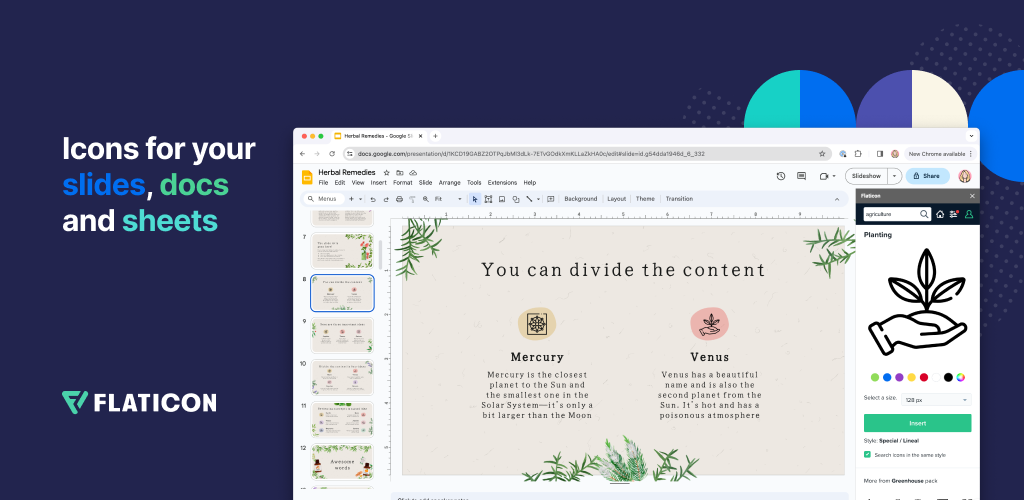Select the Text box tool
Viewport: 1024px width, 500px height.
click(x=488, y=199)
